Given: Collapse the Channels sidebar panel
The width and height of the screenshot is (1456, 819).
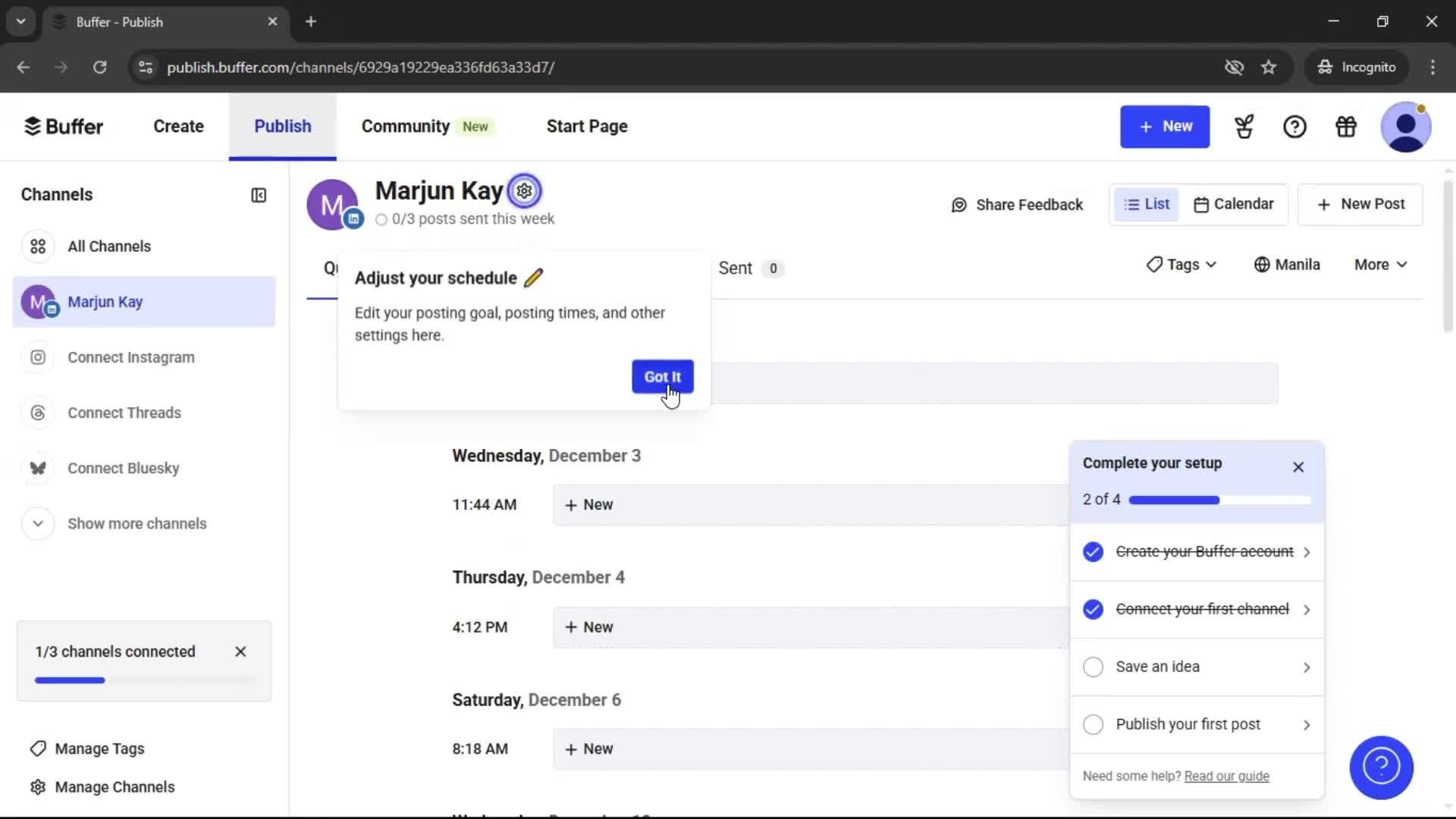Looking at the screenshot, I should coord(258,195).
